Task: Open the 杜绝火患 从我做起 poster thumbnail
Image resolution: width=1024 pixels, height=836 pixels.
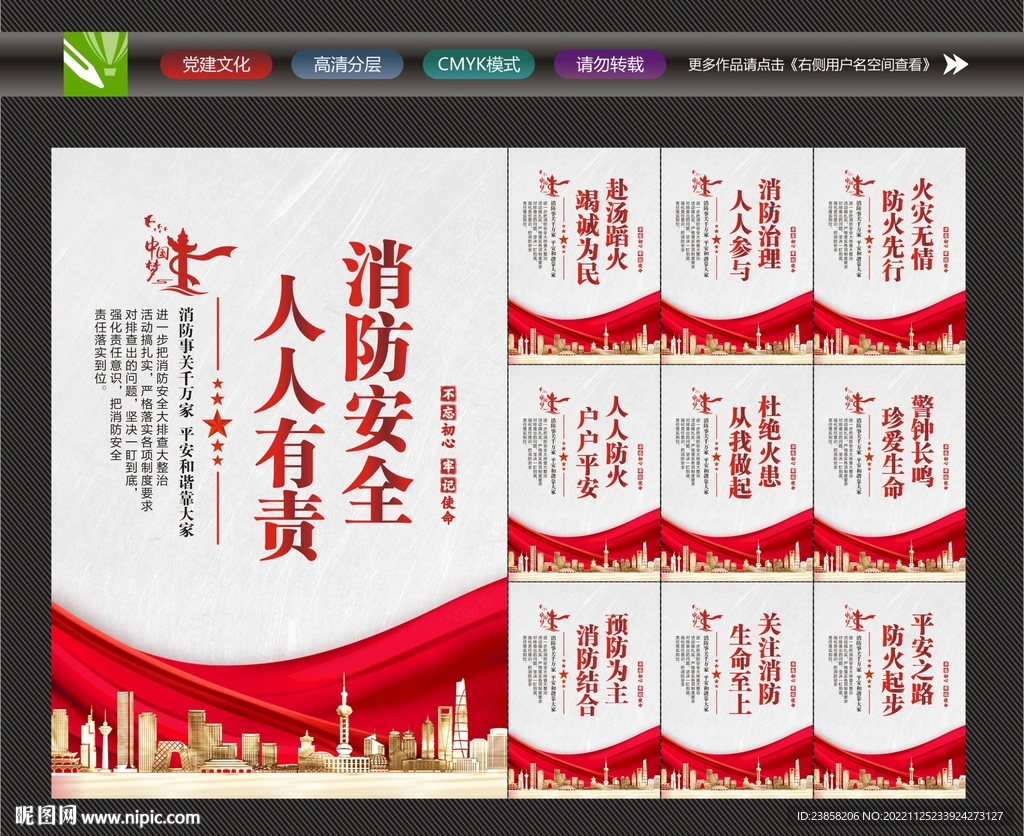Action: pyautogui.click(x=737, y=473)
